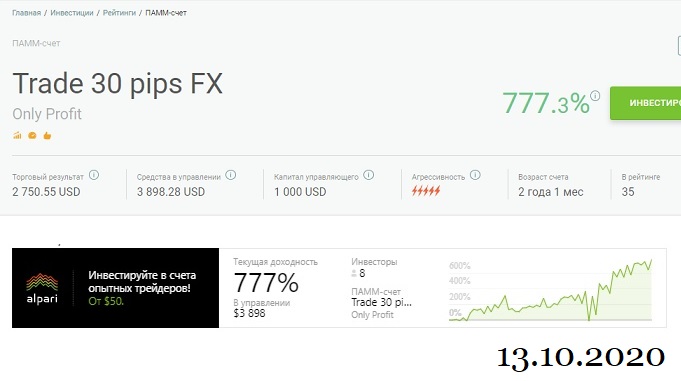Click the profitability chart thumbnail
Screen dimensions: 681x381
(x=550, y=290)
